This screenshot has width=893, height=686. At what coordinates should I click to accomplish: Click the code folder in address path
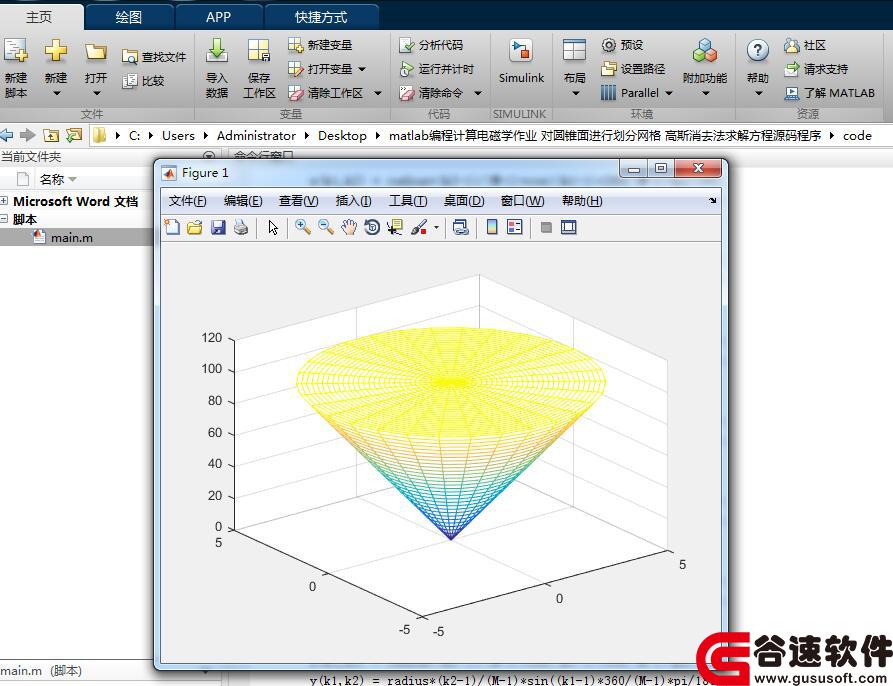click(857, 135)
